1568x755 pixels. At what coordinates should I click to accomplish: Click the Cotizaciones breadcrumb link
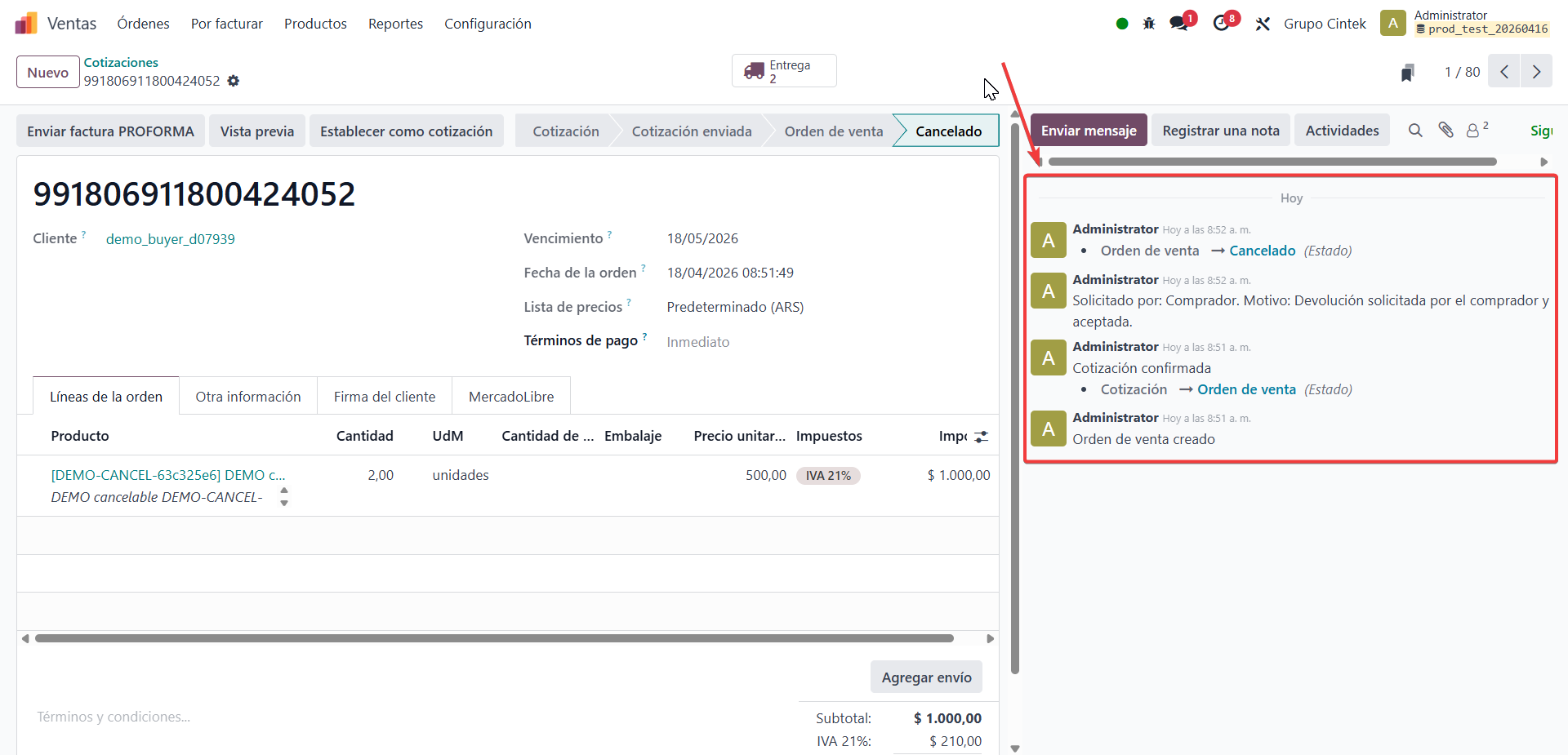coord(121,62)
